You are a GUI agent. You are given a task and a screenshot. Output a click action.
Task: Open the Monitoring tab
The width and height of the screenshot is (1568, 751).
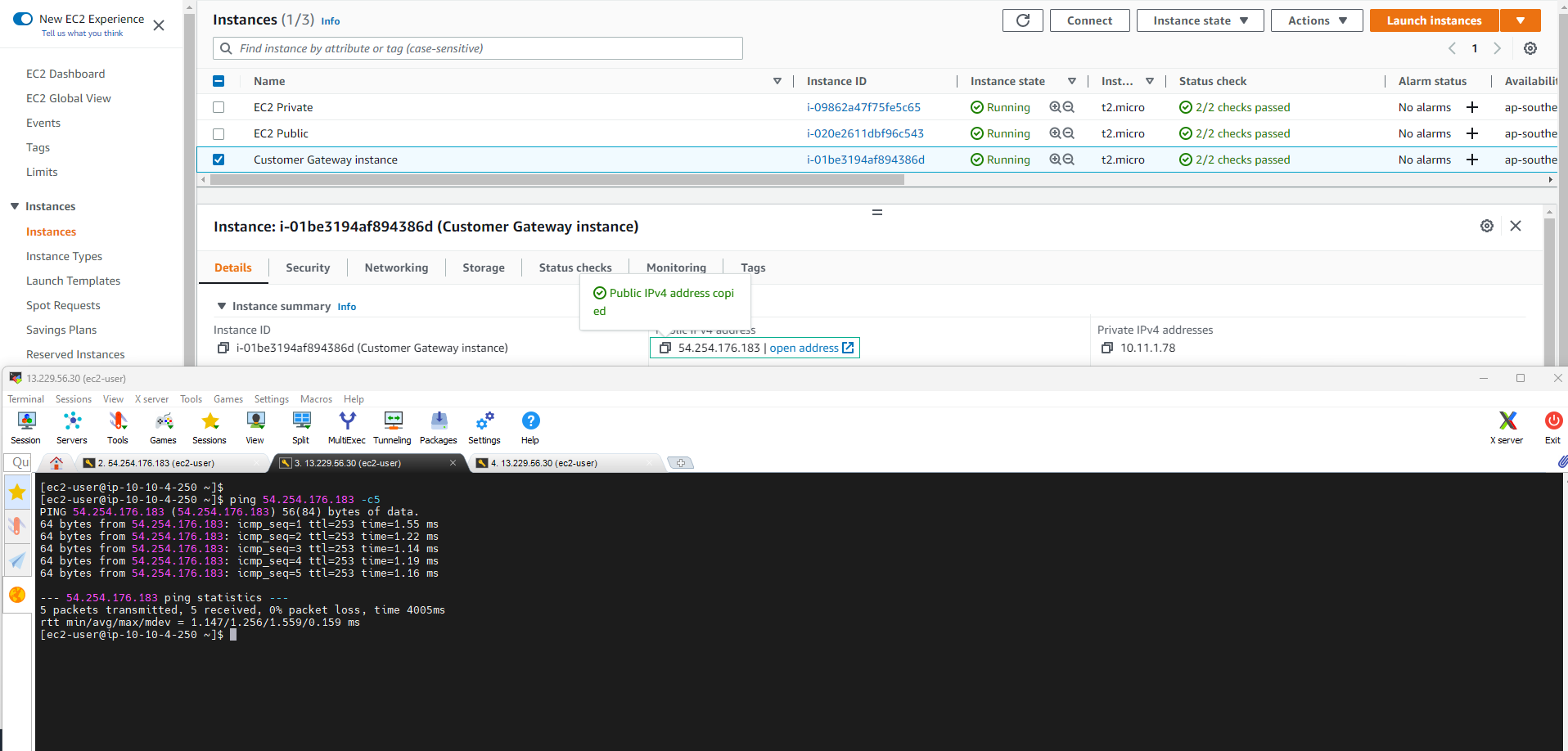[676, 268]
